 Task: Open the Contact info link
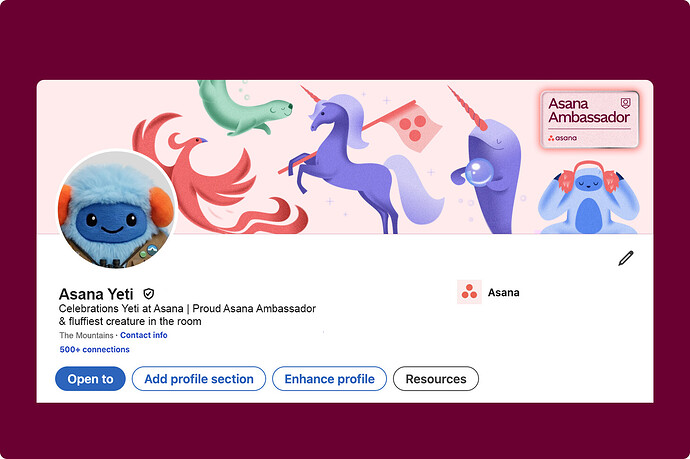click(x=144, y=335)
